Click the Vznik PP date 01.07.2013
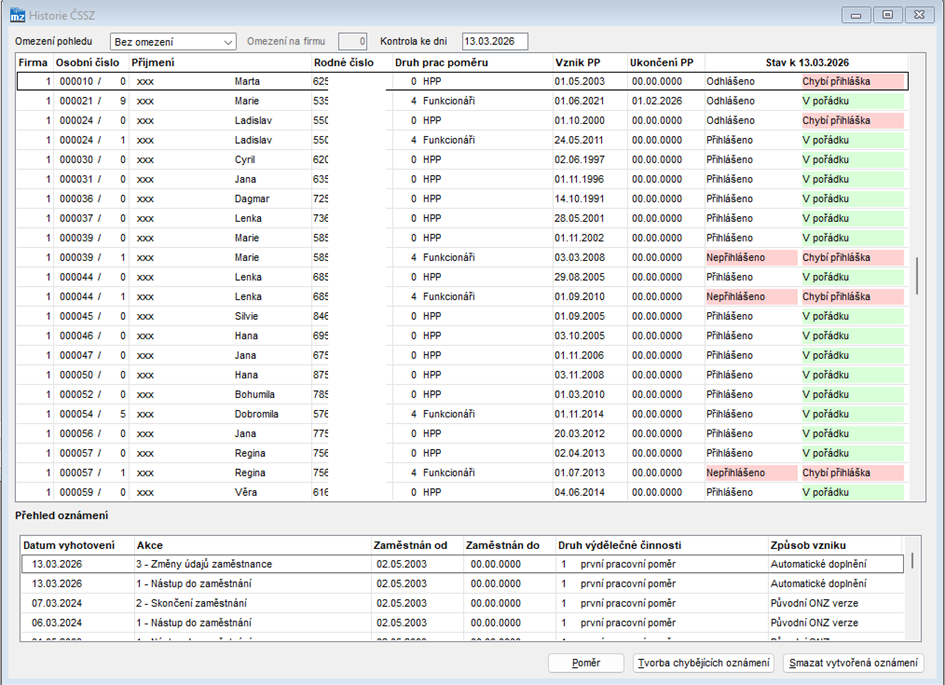Screen dimensions: 945x685 point(579,473)
